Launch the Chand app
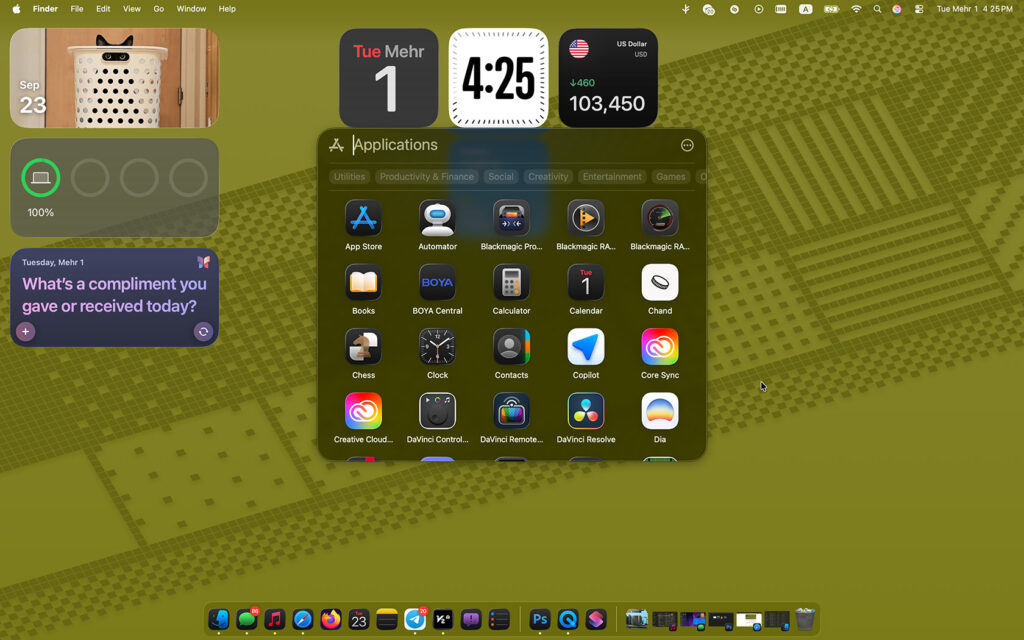This screenshot has height=640, width=1024. tap(660, 282)
